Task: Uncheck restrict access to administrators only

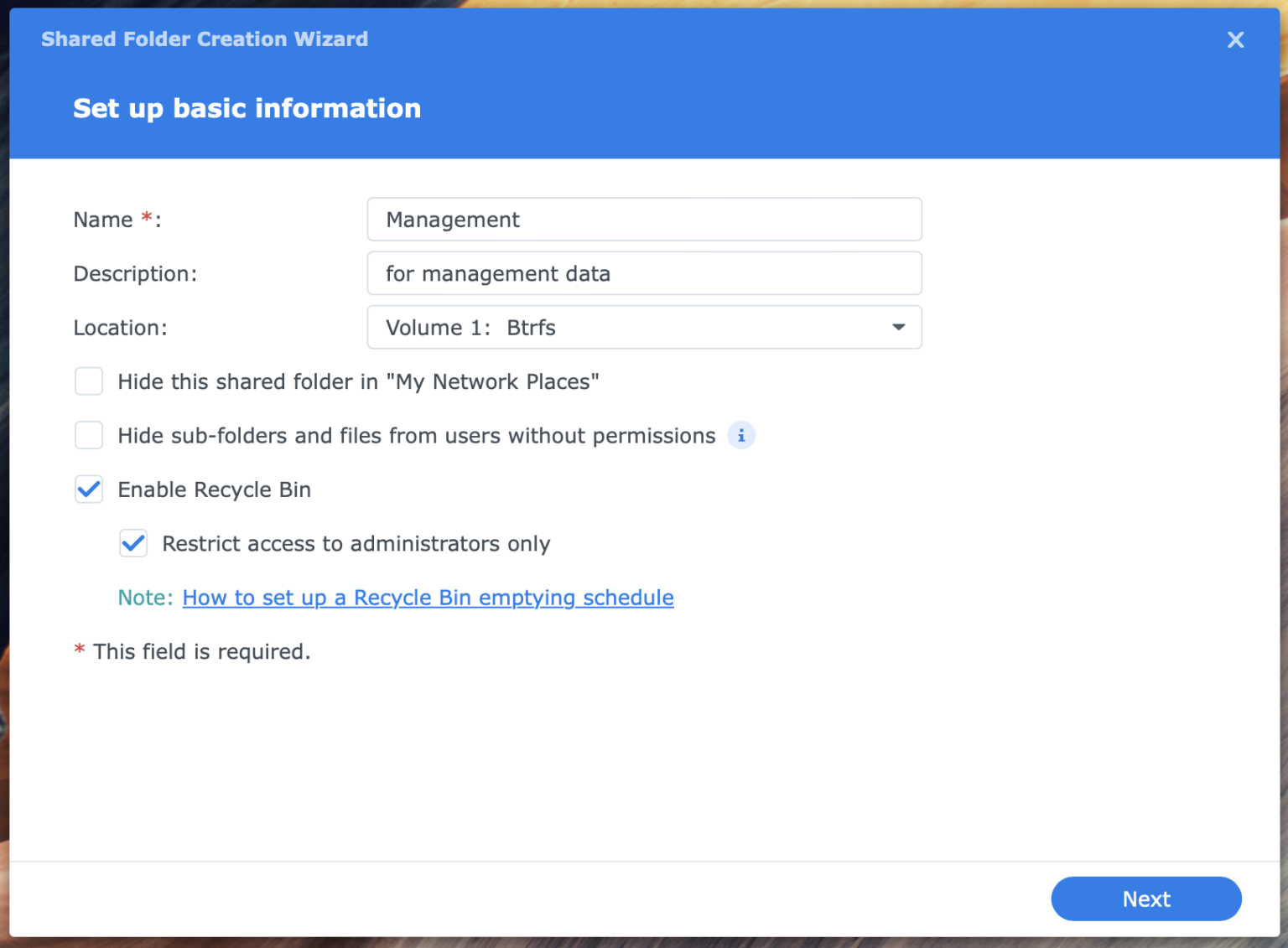Action: [132, 543]
